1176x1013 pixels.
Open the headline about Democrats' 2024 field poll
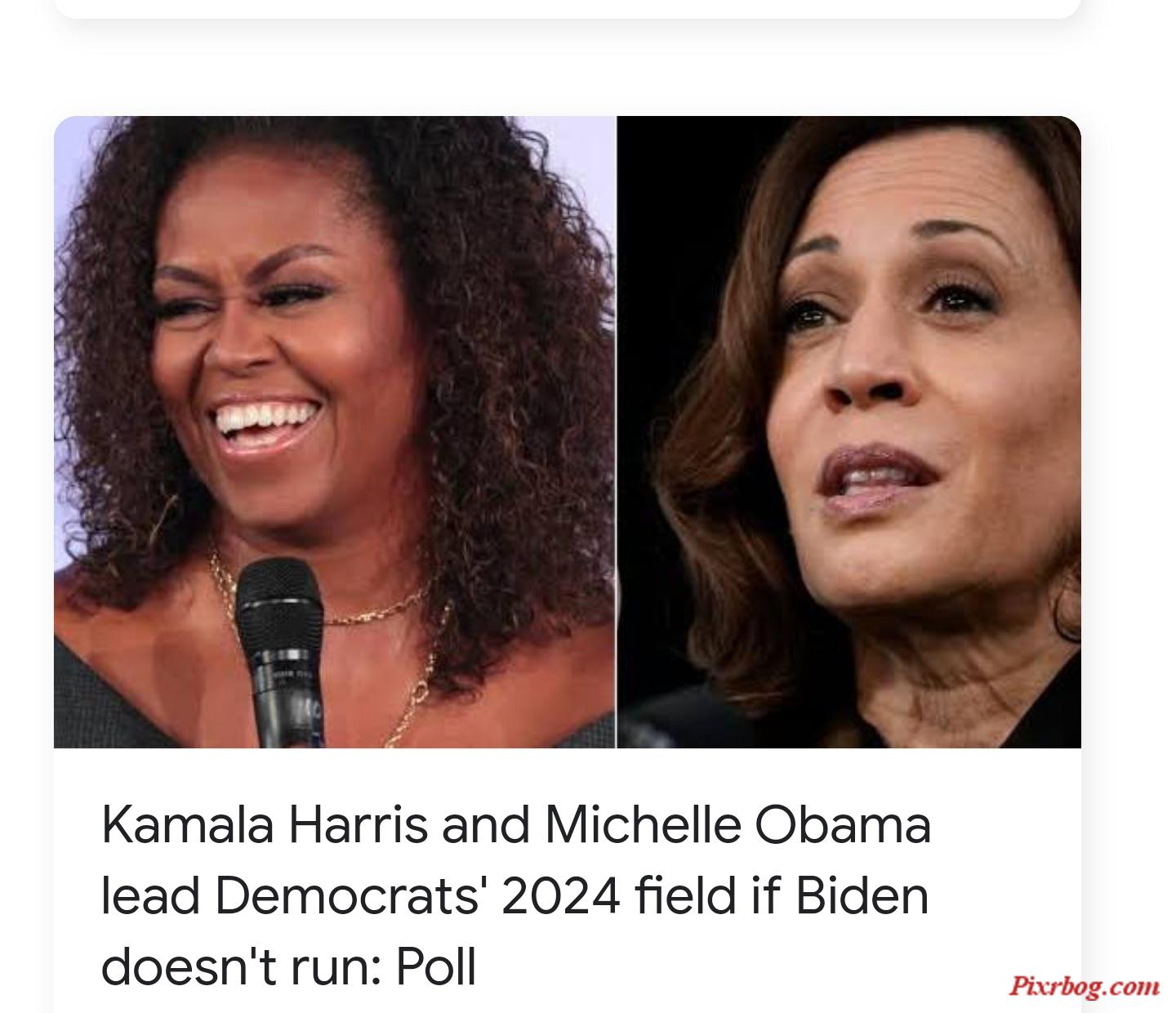(516, 895)
